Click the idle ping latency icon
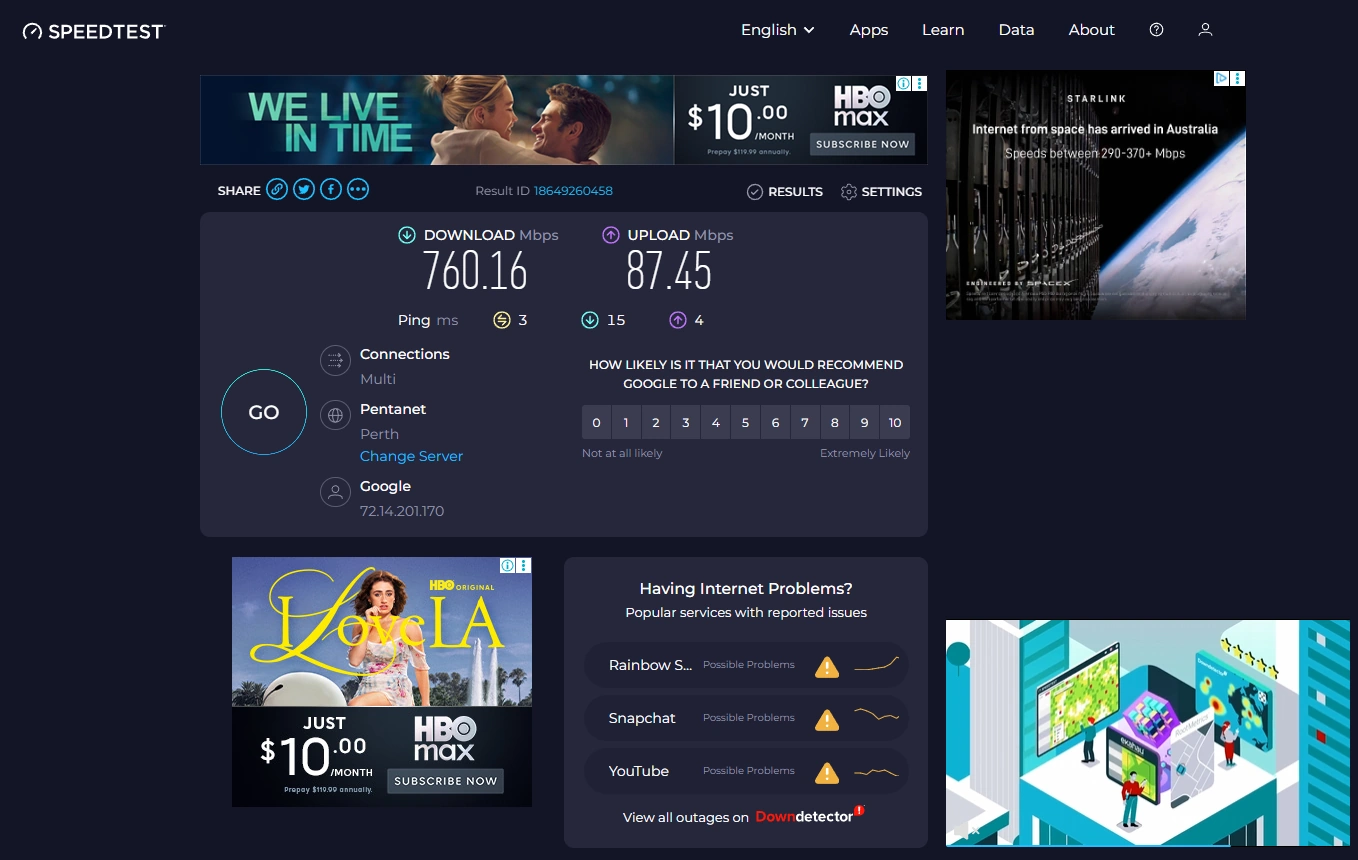 [x=502, y=320]
